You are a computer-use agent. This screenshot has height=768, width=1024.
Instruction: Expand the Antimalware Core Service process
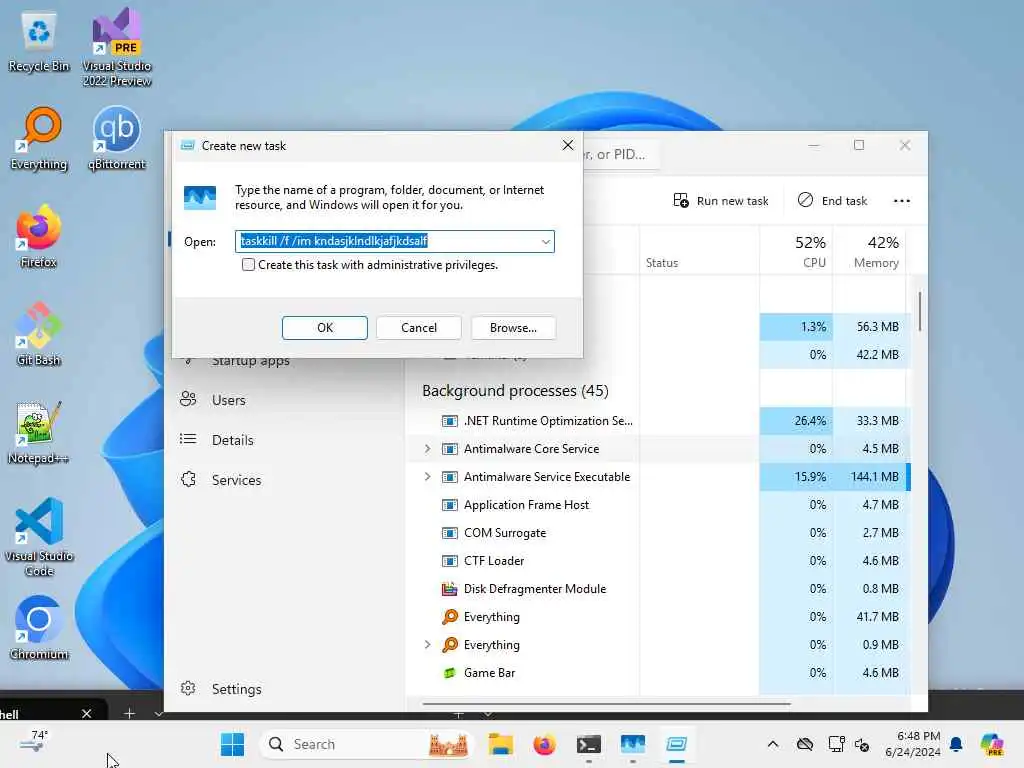point(427,449)
